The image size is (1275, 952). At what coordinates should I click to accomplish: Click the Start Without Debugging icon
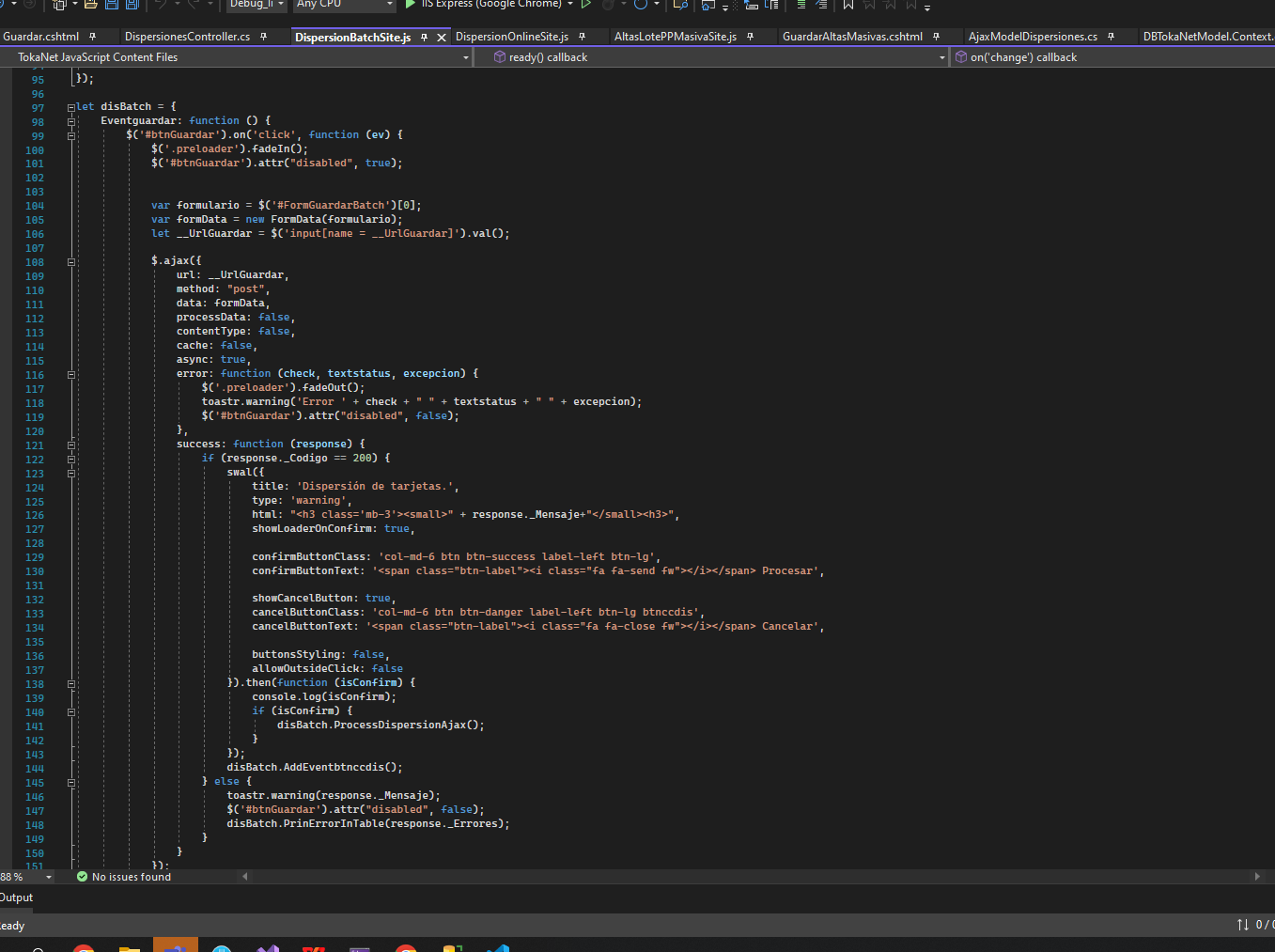pos(586,4)
